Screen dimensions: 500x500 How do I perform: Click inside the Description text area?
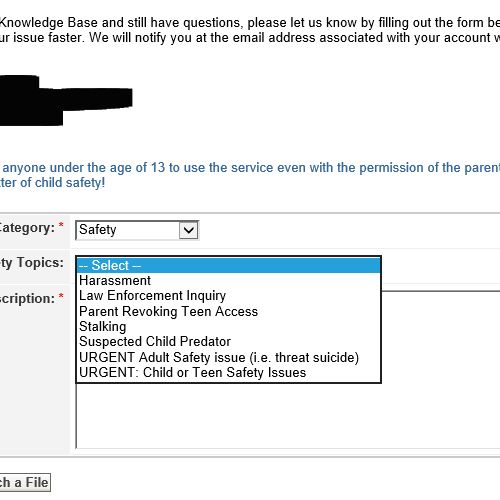tap(288, 415)
